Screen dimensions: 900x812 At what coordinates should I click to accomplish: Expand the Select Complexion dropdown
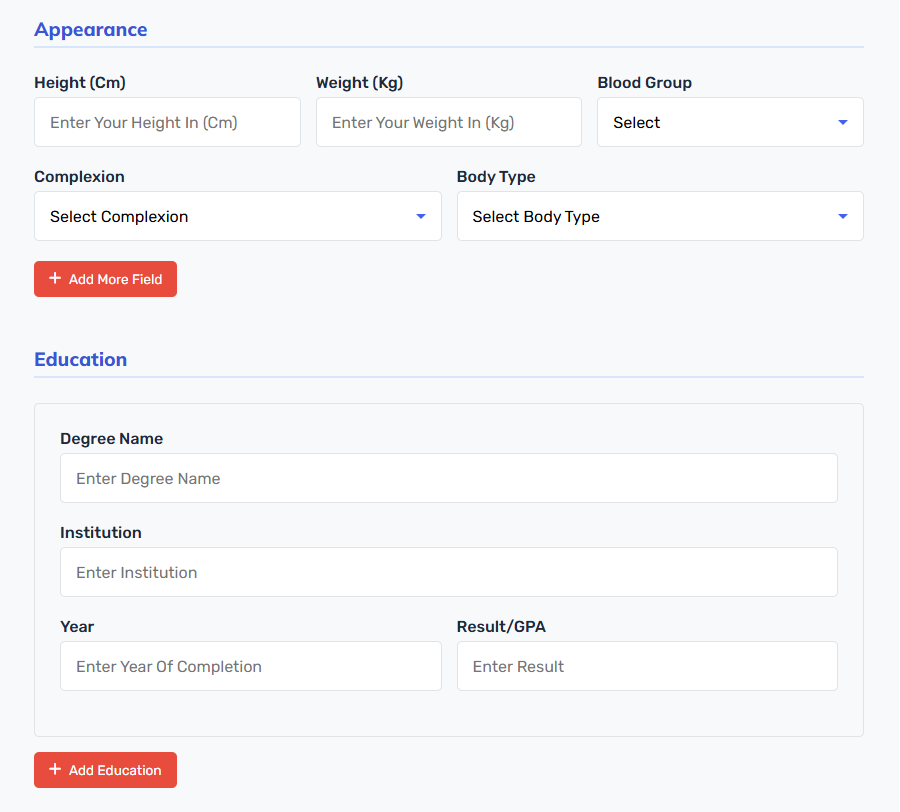coord(238,216)
